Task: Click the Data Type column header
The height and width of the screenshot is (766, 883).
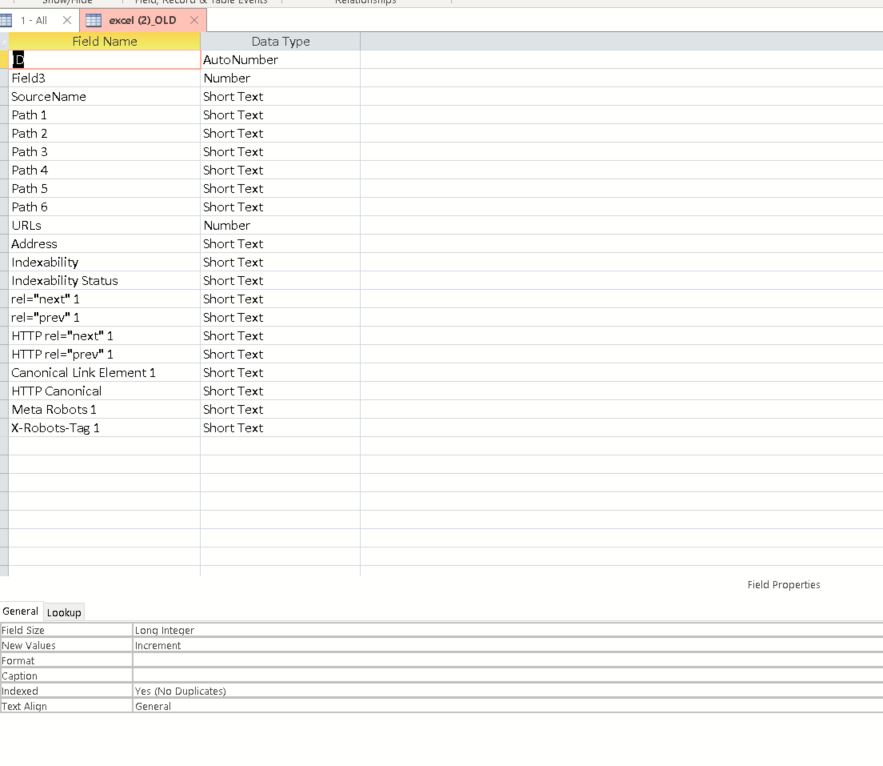Action: pos(280,42)
